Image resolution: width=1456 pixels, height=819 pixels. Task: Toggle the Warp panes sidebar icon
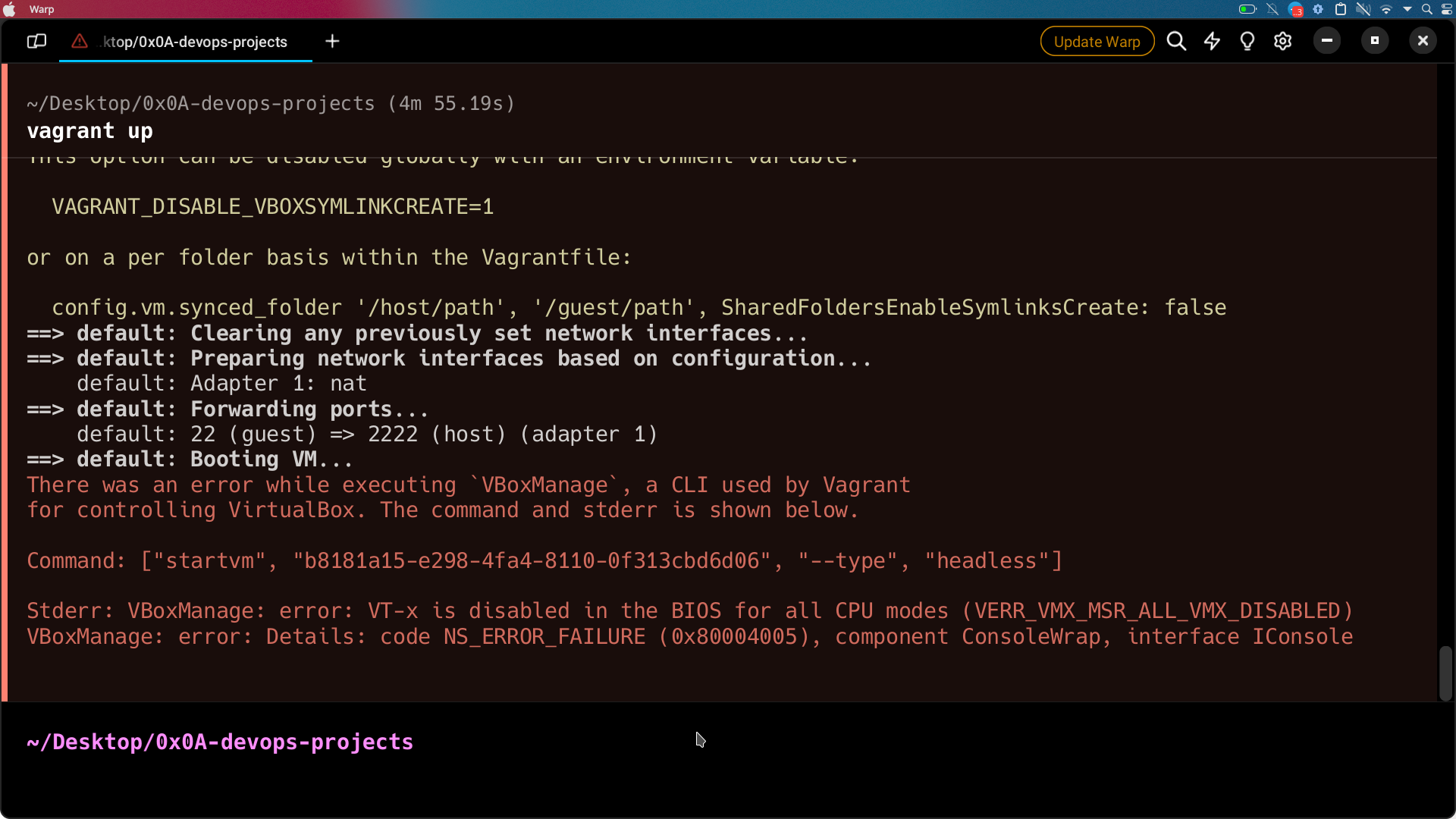[x=36, y=41]
